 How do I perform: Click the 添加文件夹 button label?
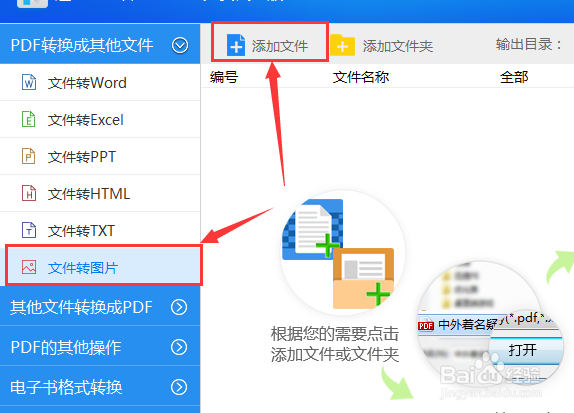tap(398, 46)
